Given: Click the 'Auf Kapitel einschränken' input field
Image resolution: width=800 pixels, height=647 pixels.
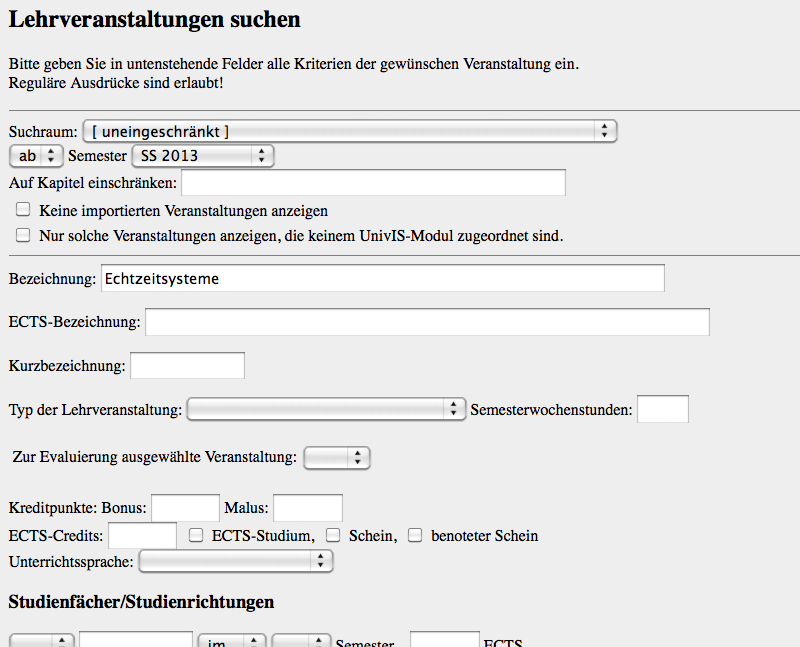Looking at the screenshot, I should point(373,183).
